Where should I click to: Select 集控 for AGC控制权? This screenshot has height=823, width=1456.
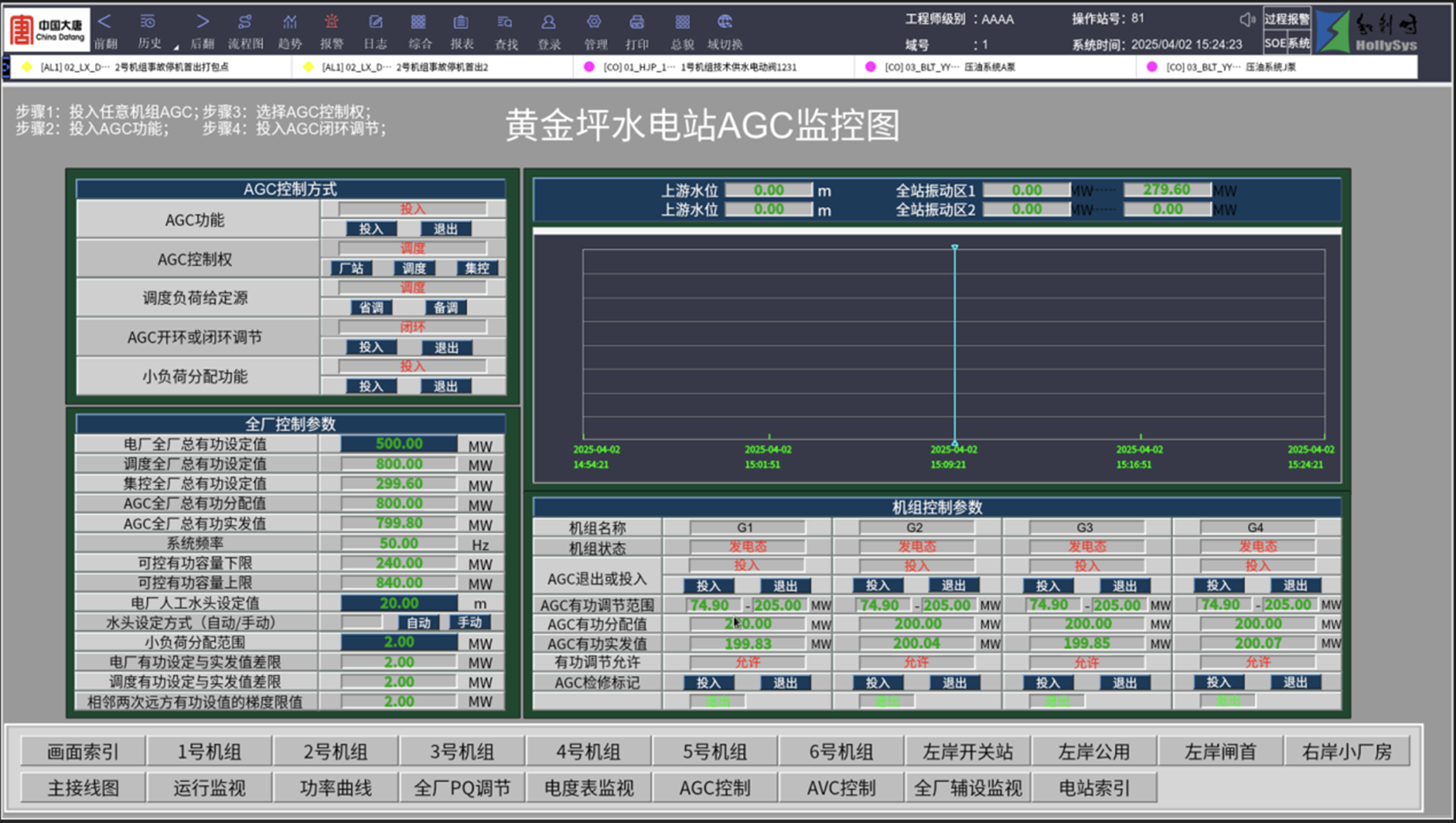476,269
